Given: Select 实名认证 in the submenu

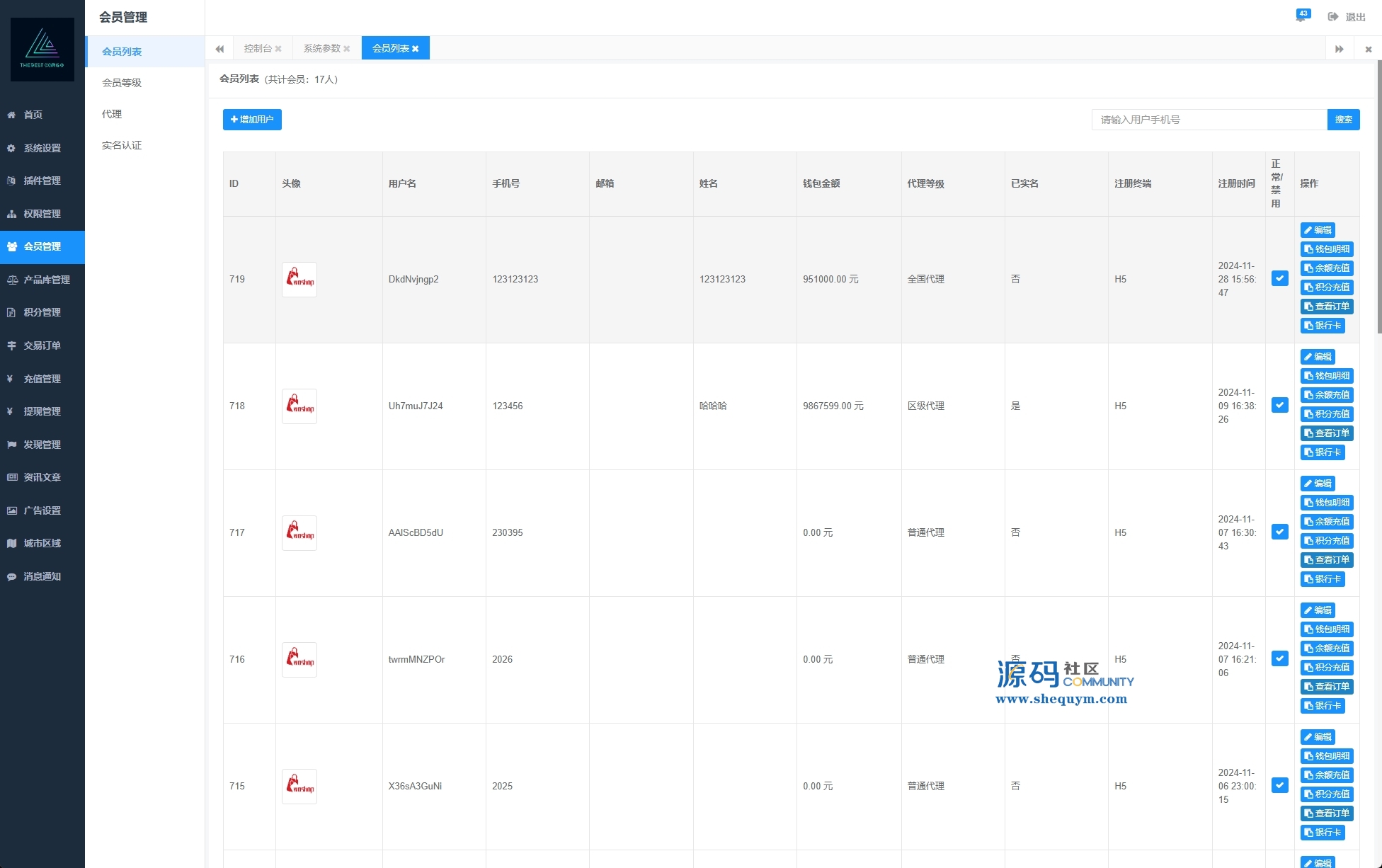Looking at the screenshot, I should pos(122,145).
